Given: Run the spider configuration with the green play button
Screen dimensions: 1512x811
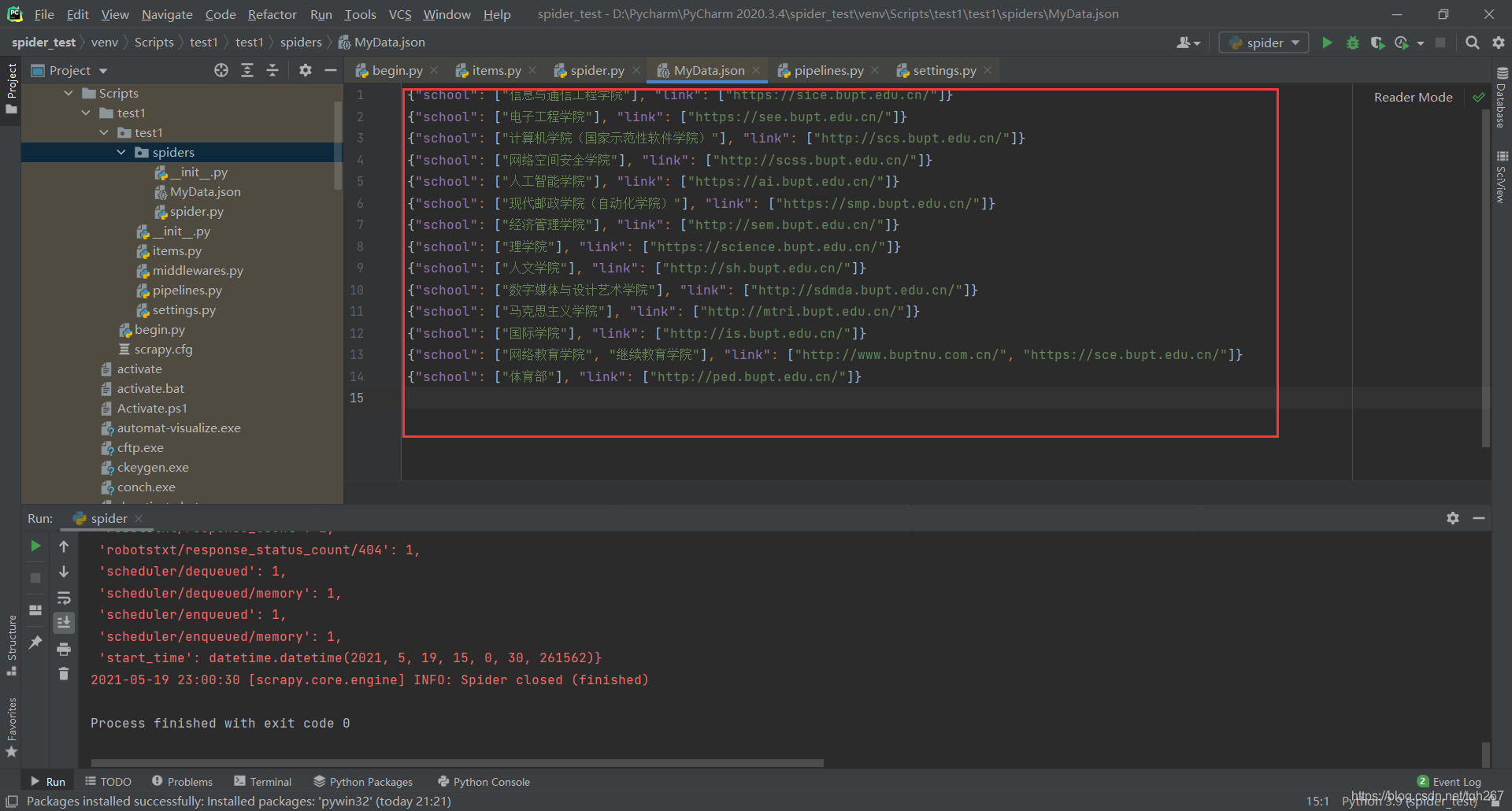Looking at the screenshot, I should [x=1328, y=43].
